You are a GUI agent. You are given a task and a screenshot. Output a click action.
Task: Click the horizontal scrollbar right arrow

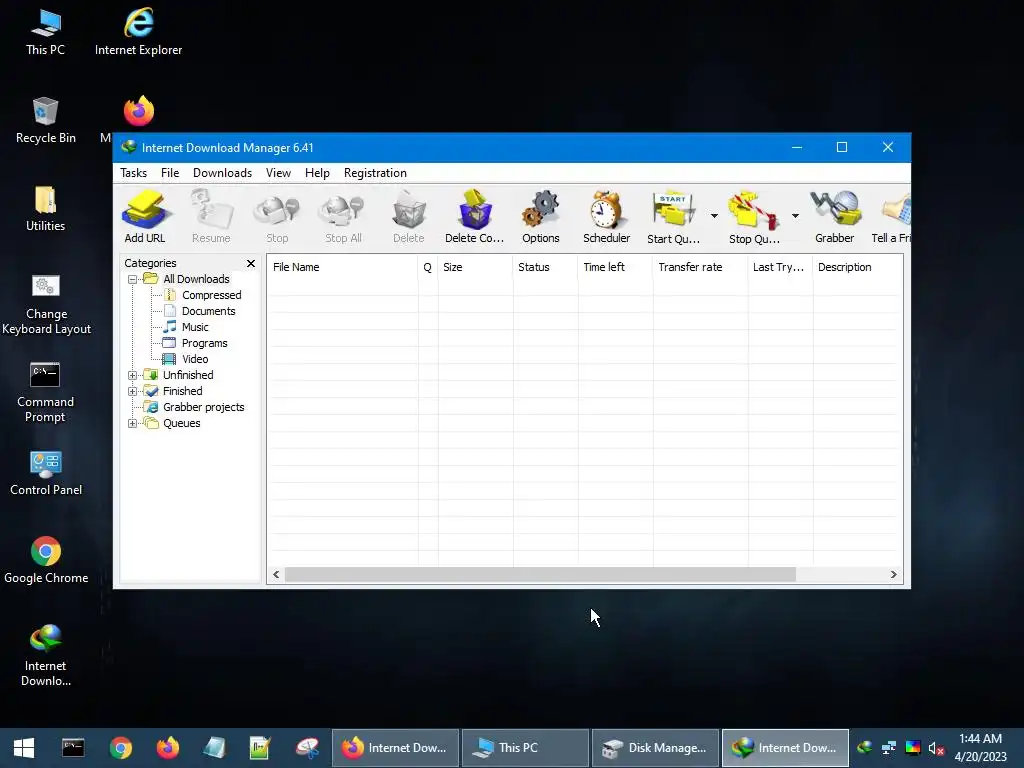[893, 575]
